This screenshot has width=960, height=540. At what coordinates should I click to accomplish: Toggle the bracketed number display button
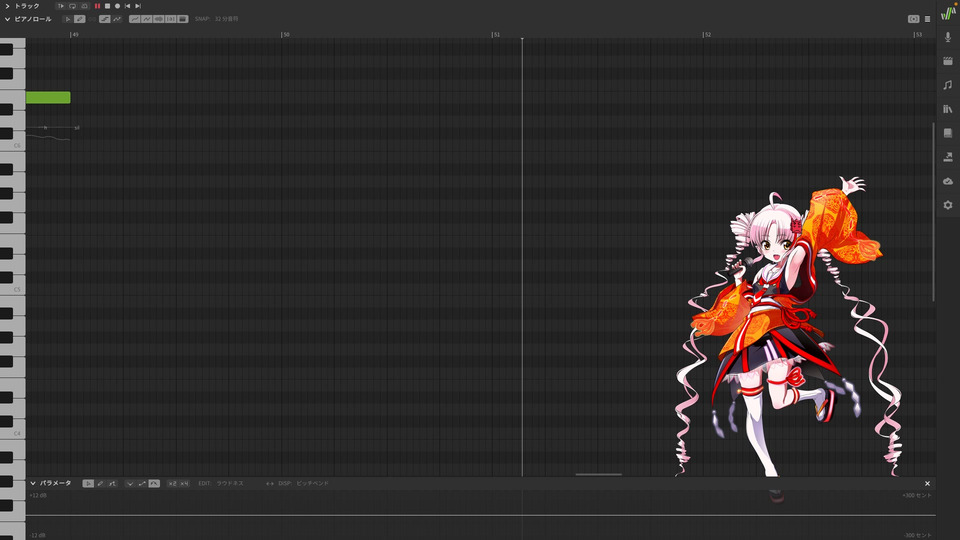(x=171, y=19)
